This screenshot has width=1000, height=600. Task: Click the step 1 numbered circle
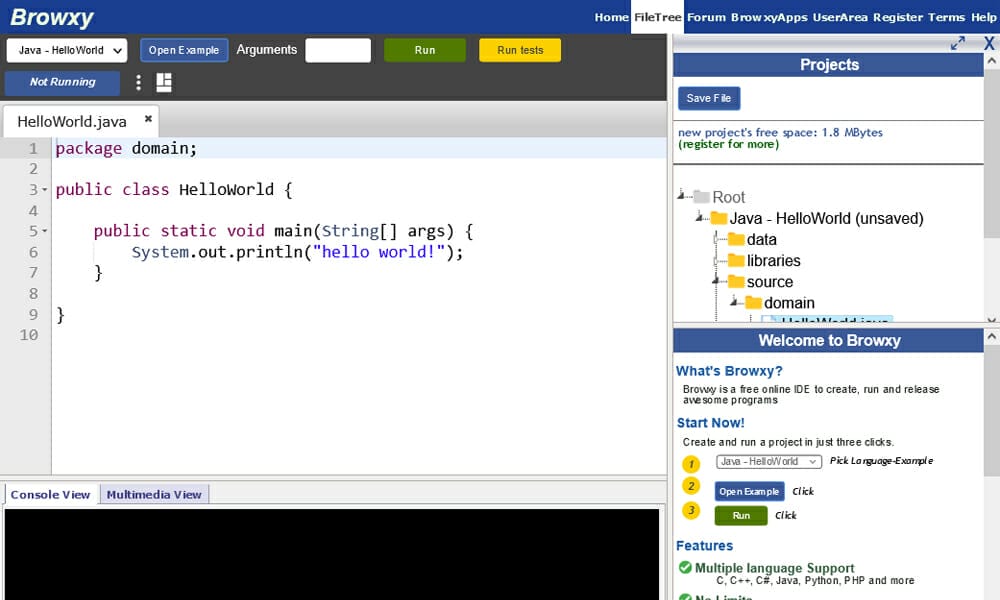coord(691,464)
